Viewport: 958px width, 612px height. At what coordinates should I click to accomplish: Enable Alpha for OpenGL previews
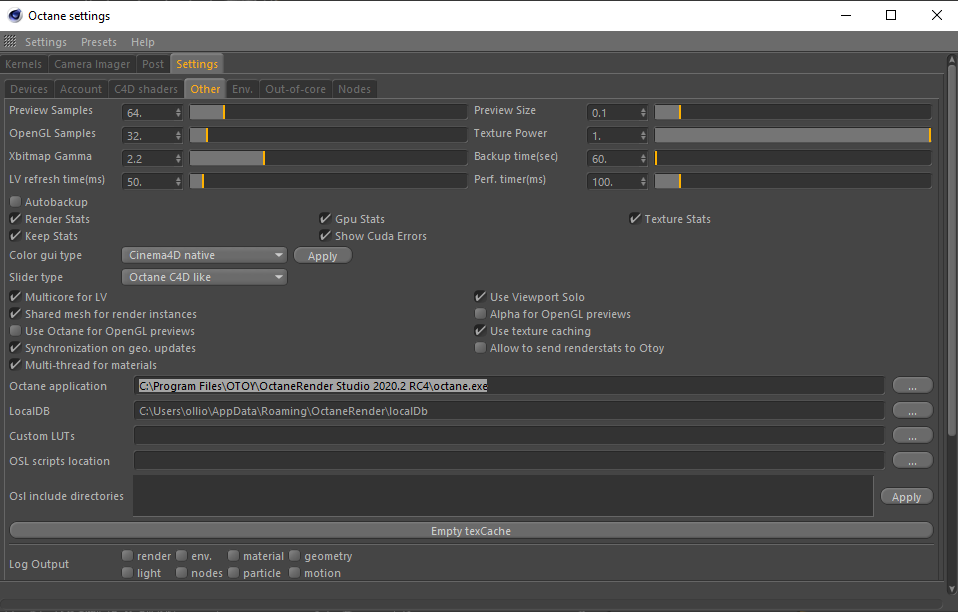480,314
